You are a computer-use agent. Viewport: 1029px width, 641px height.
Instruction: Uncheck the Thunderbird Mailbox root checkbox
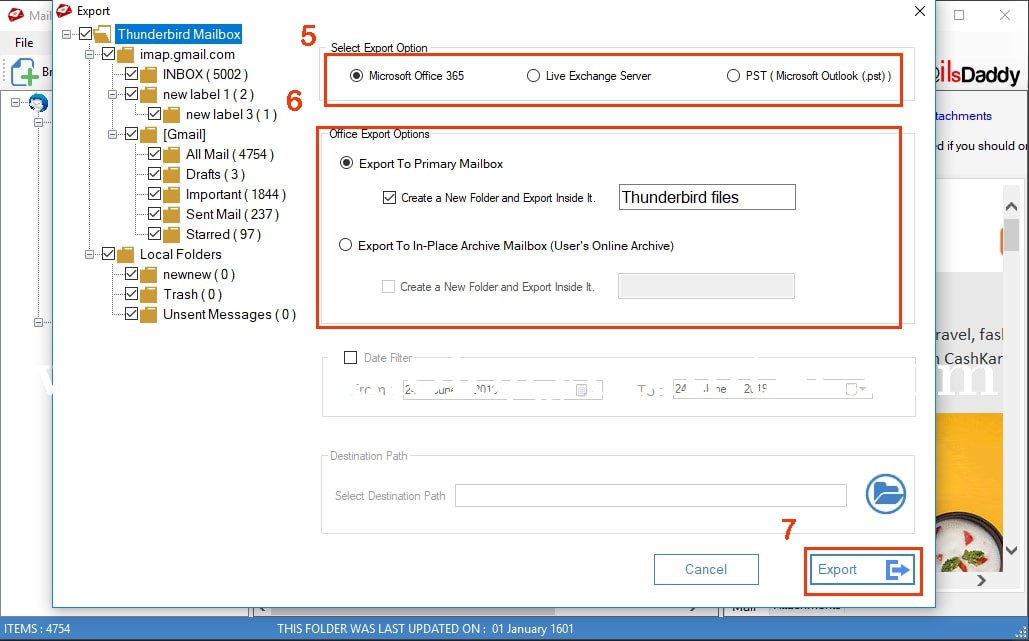[x=85, y=34]
